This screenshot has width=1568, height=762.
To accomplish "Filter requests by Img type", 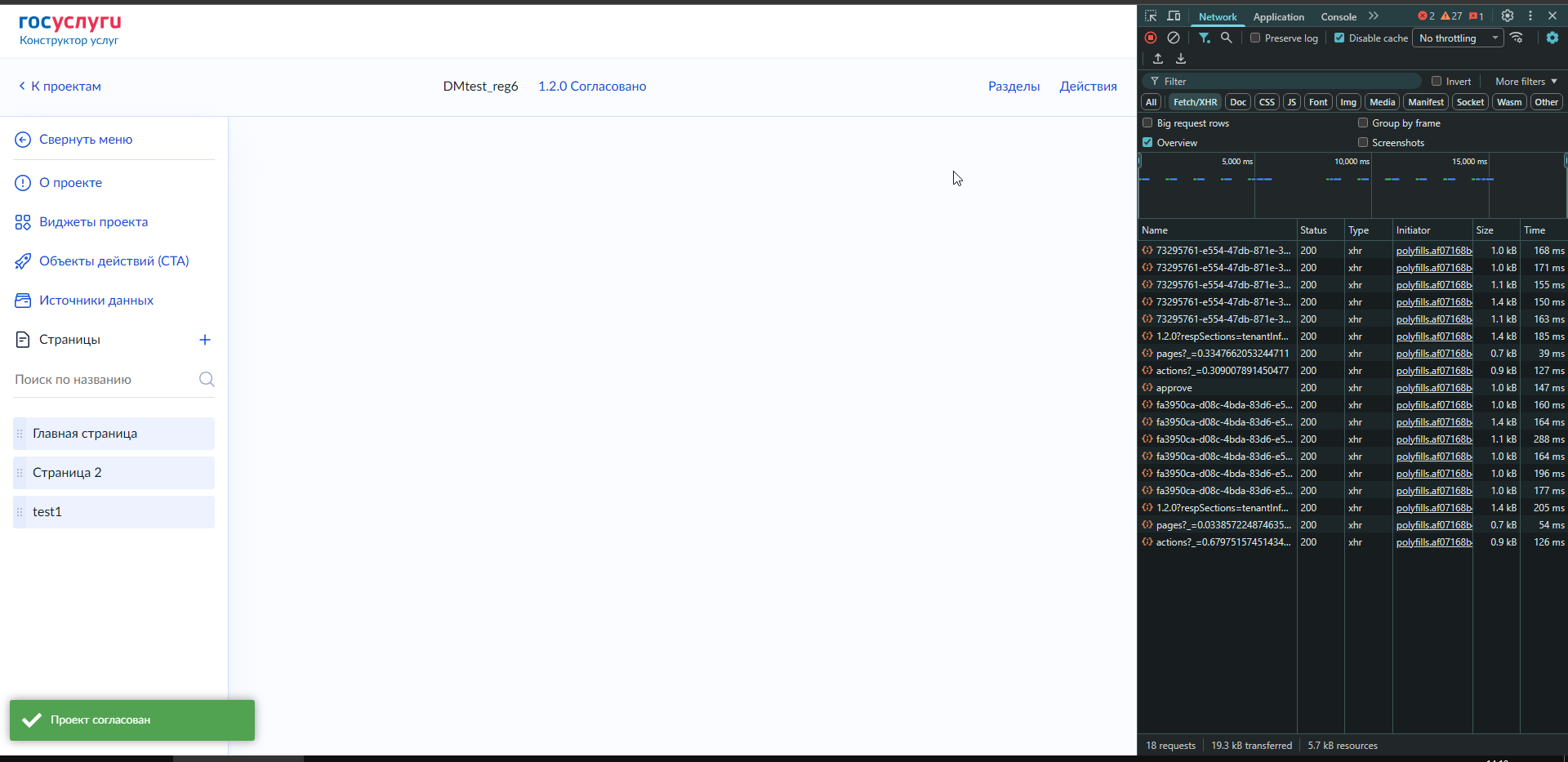I will [1348, 102].
